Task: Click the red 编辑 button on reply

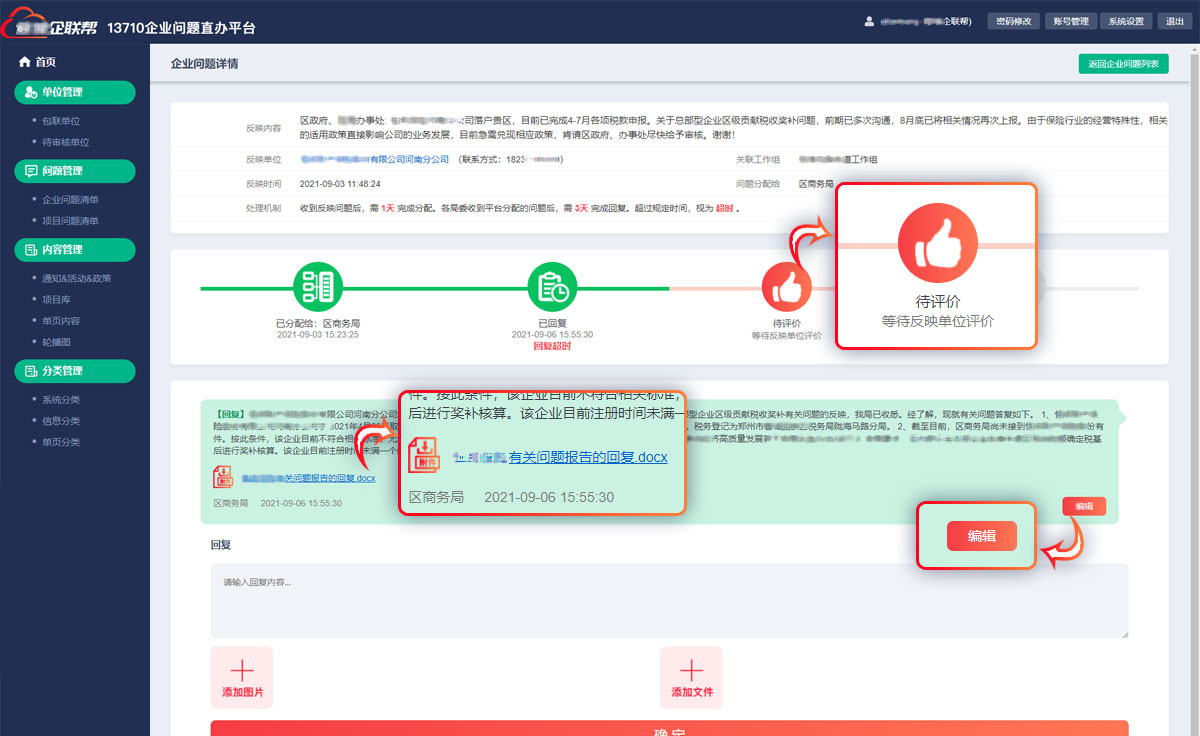Action: click(x=1084, y=506)
